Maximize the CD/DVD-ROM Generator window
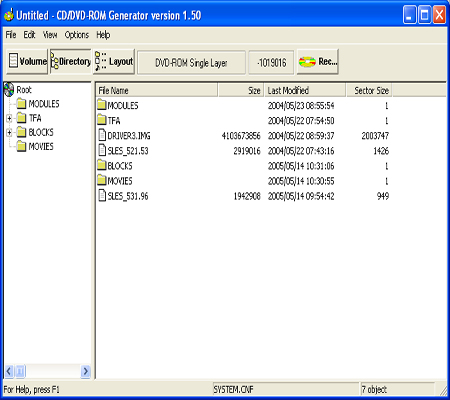The image size is (450, 400). 424,15
